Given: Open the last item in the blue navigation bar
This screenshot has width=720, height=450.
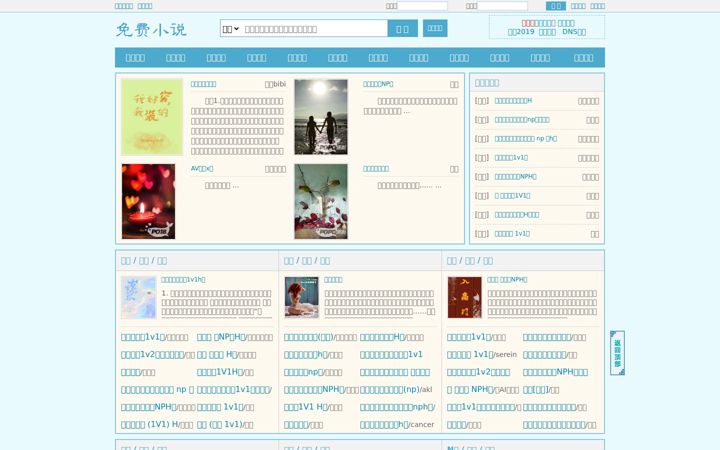Looking at the screenshot, I should coord(583,58).
